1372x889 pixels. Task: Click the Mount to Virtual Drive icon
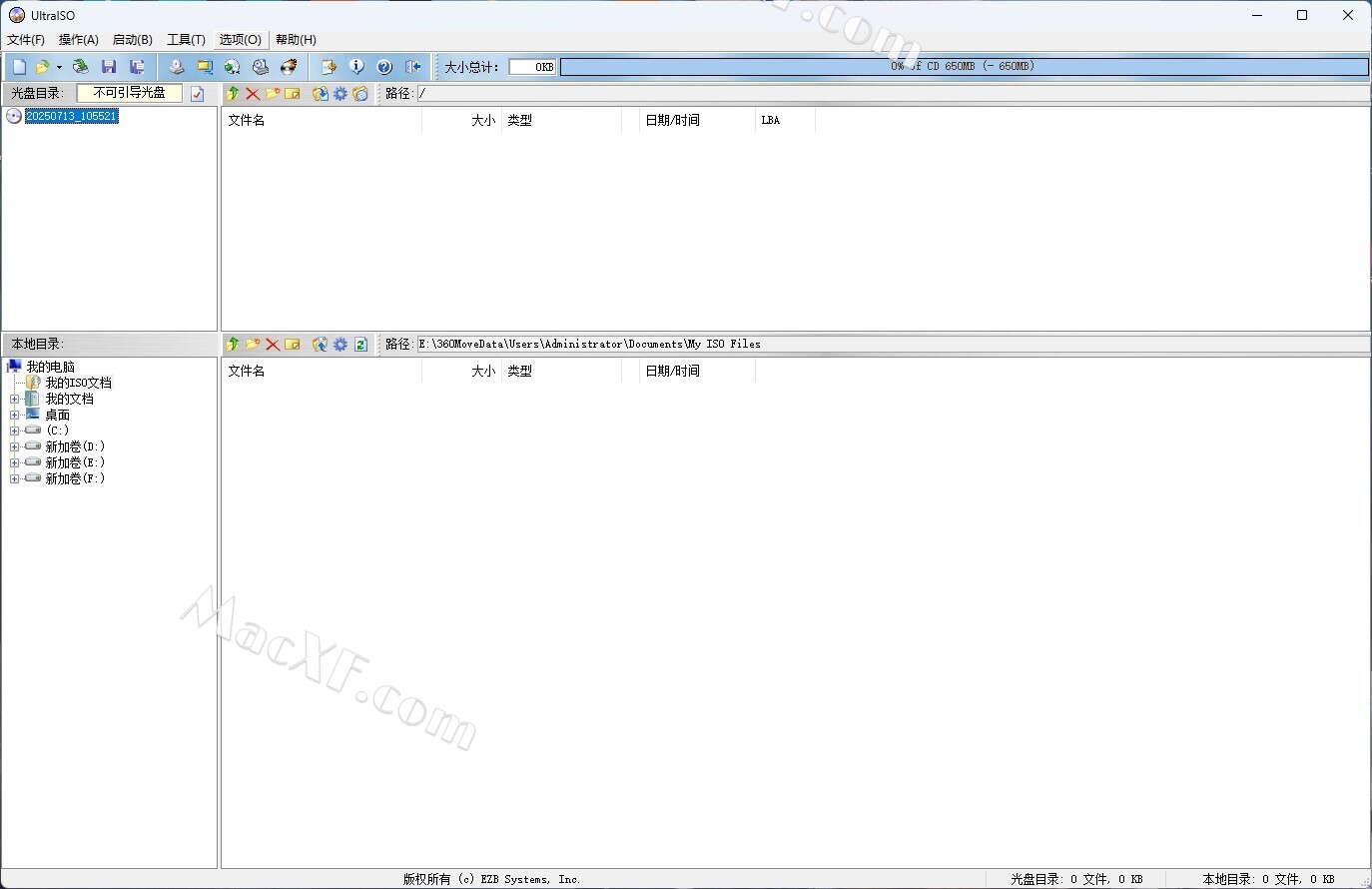click(x=261, y=67)
